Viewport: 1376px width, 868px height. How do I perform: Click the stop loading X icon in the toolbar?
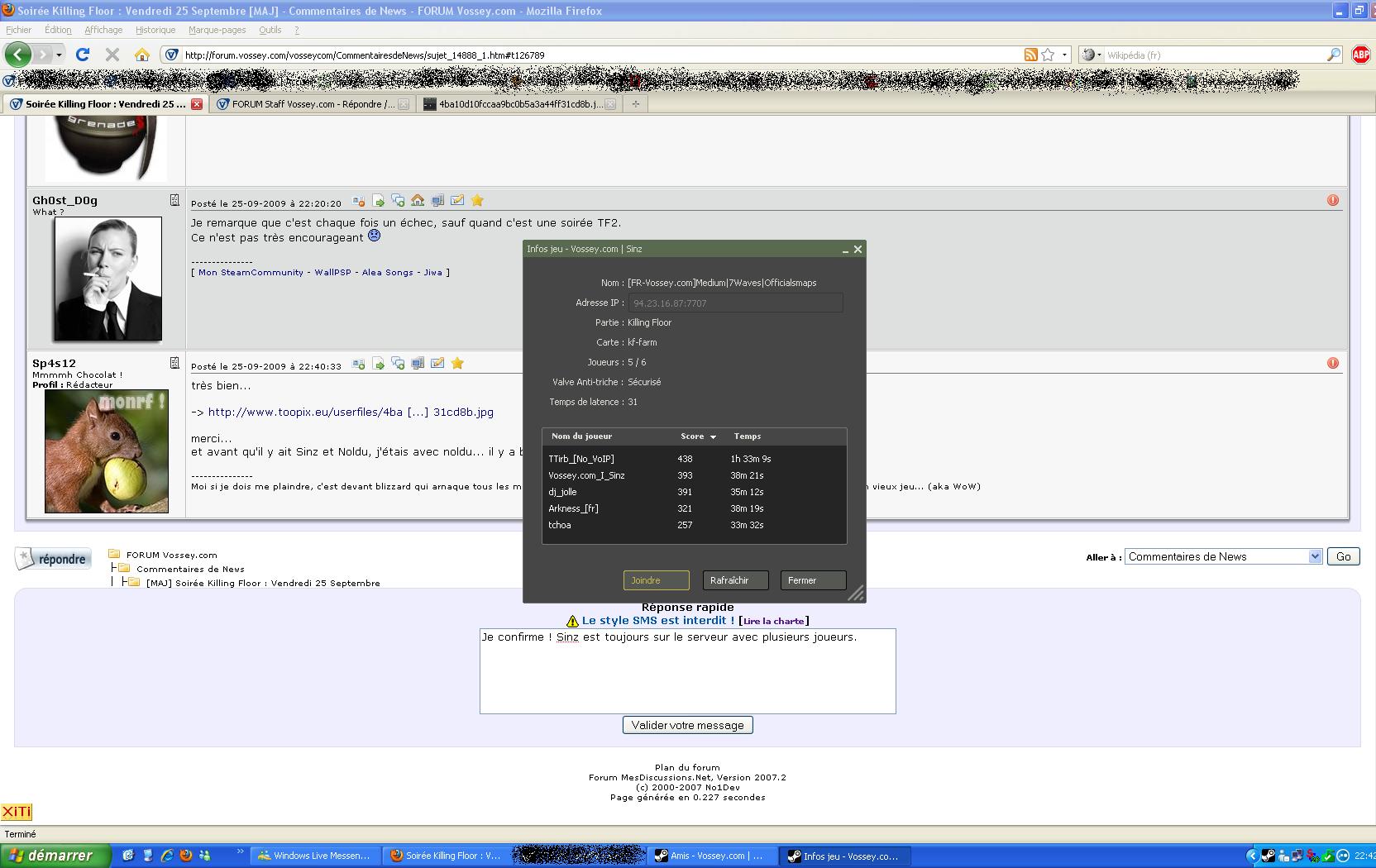click(x=112, y=55)
